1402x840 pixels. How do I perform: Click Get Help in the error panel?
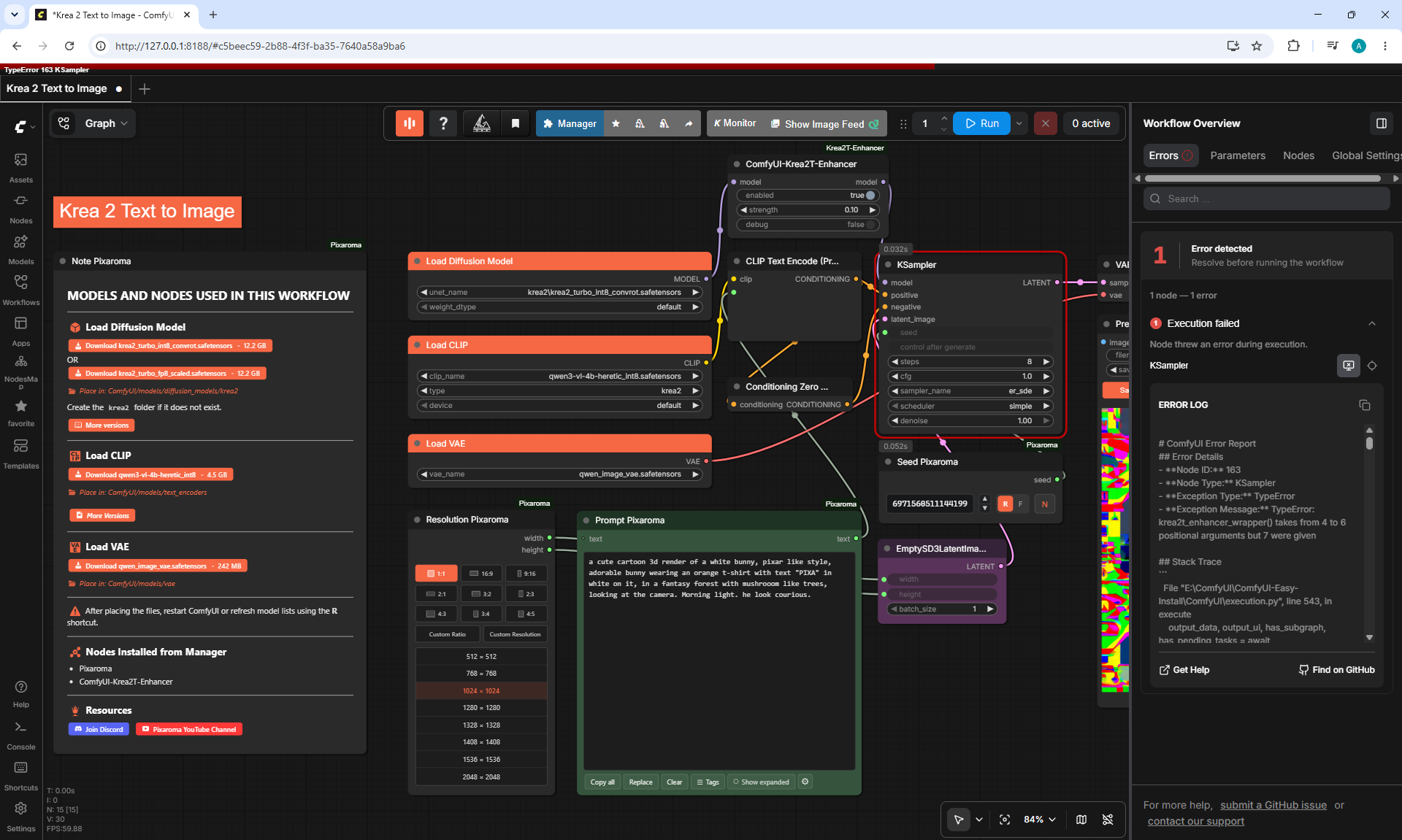coord(1184,670)
